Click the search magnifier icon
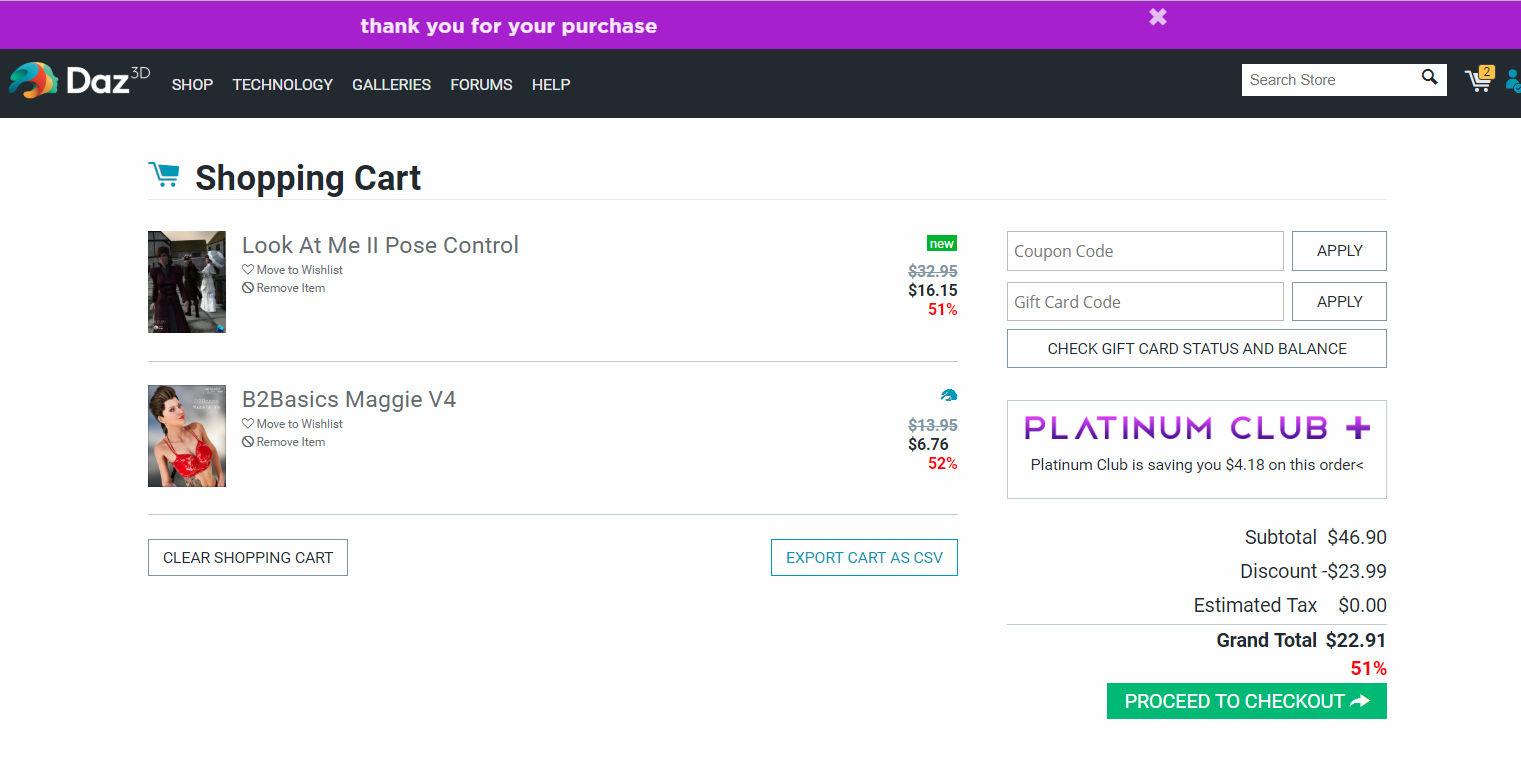The image size is (1521, 759). coord(1429,78)
